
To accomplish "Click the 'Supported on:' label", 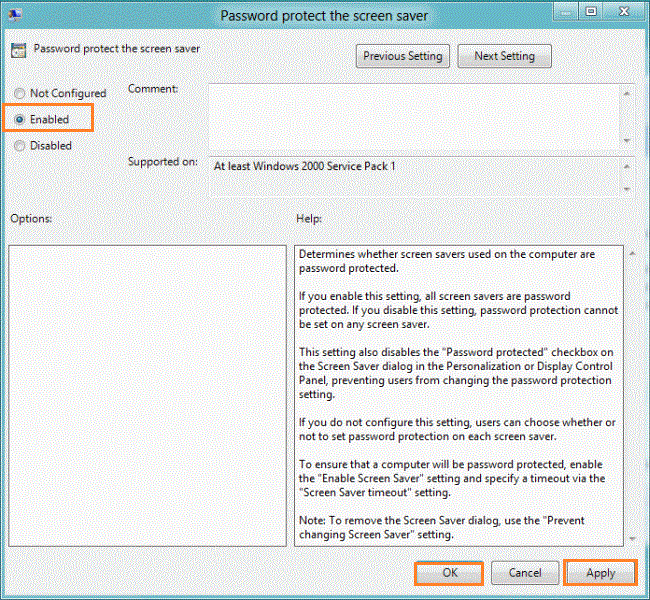I will pyautogui.click(x=162, y=162).
